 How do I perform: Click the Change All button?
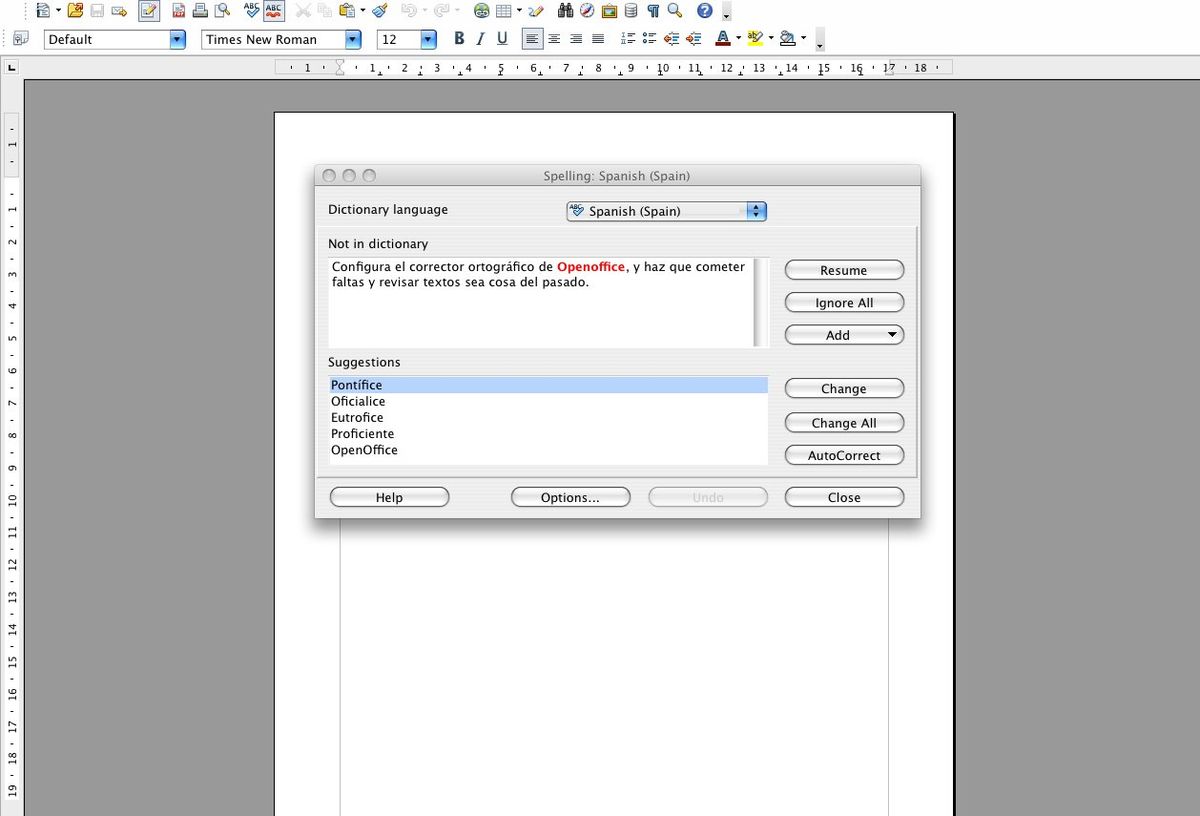[844, 422]
